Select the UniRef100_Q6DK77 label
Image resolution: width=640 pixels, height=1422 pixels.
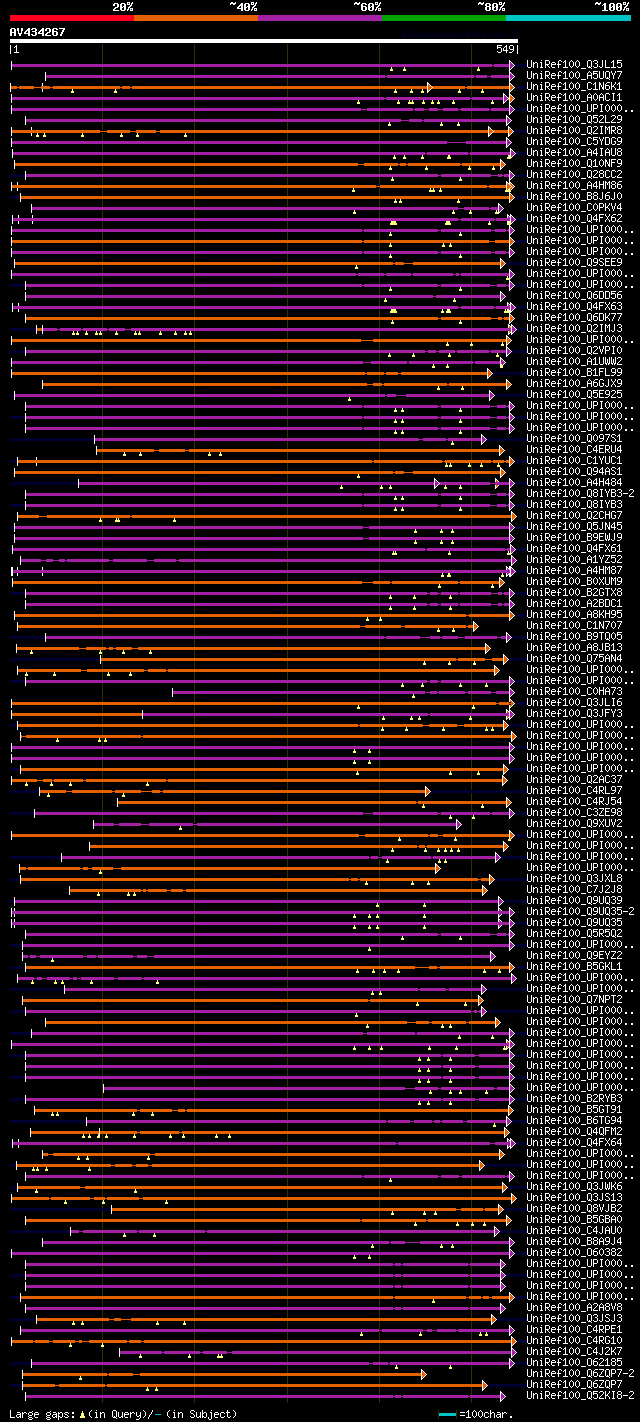tap(574, 317)
